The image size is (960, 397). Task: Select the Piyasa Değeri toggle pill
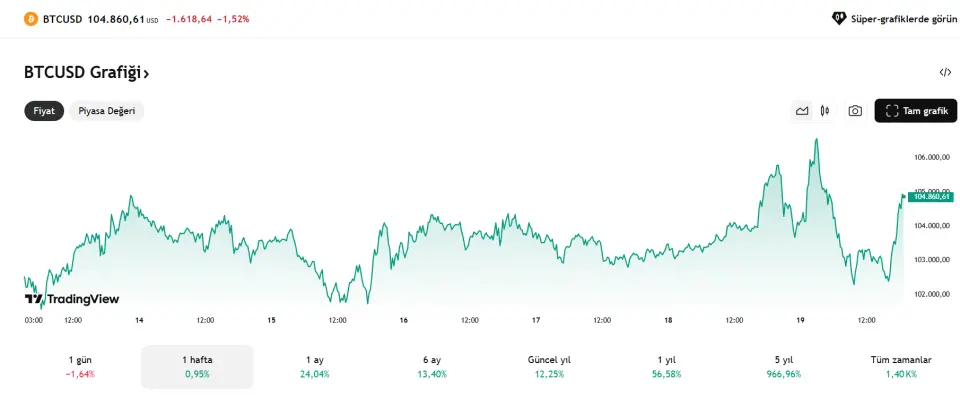tap(107, 111)
